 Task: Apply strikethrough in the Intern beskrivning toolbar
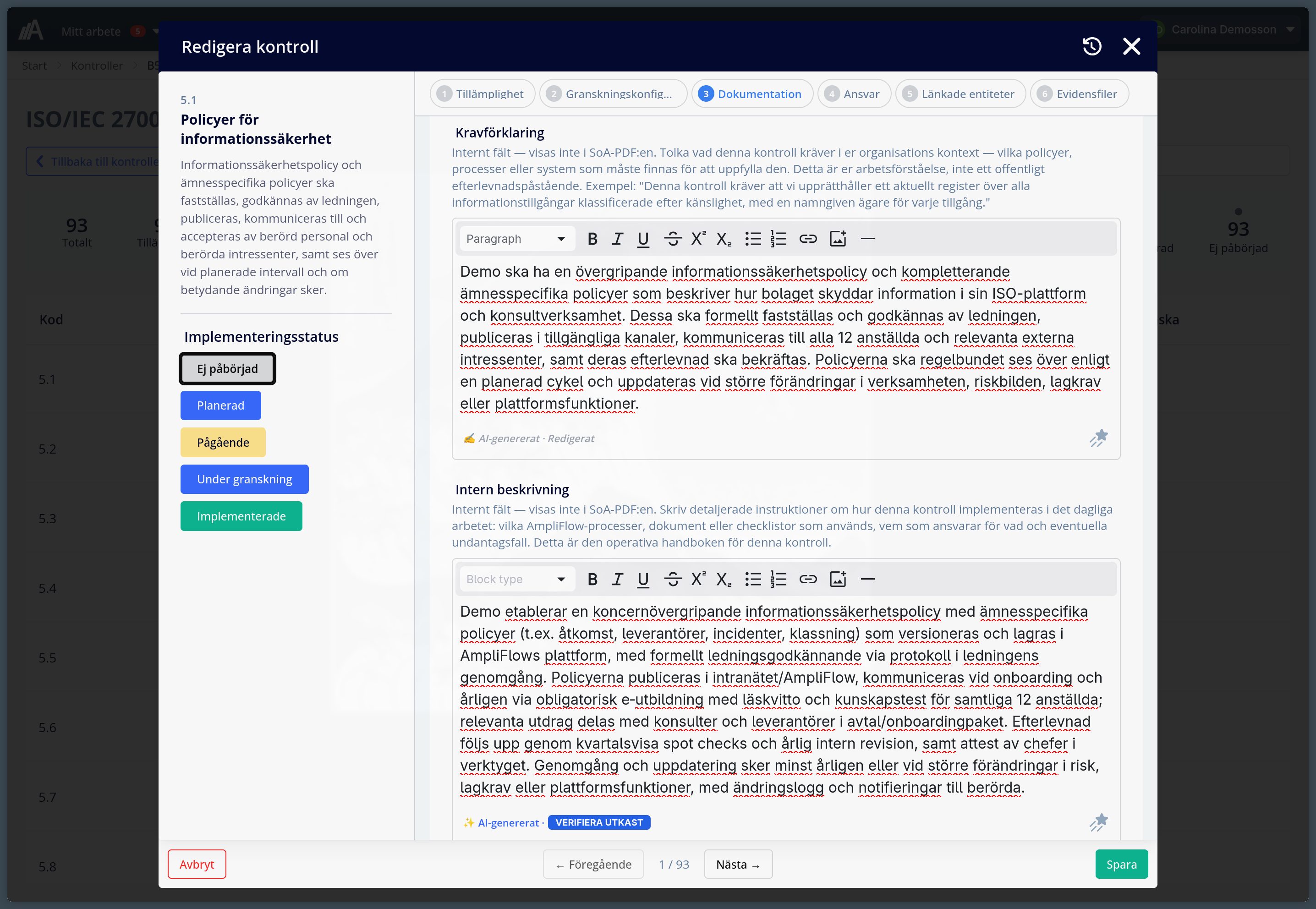pos(673,579)
